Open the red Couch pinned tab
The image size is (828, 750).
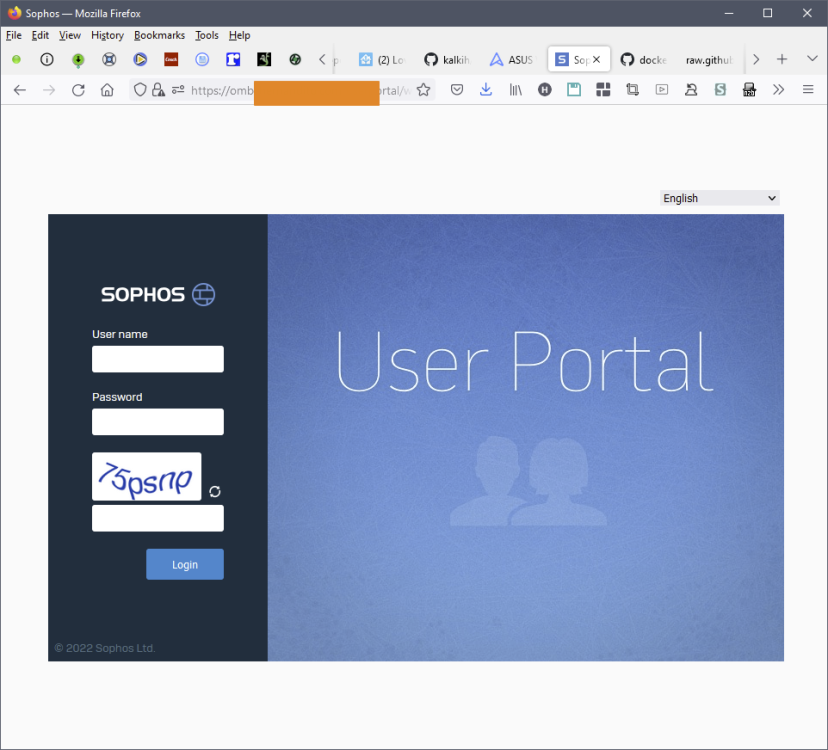(x=171, y=60)
